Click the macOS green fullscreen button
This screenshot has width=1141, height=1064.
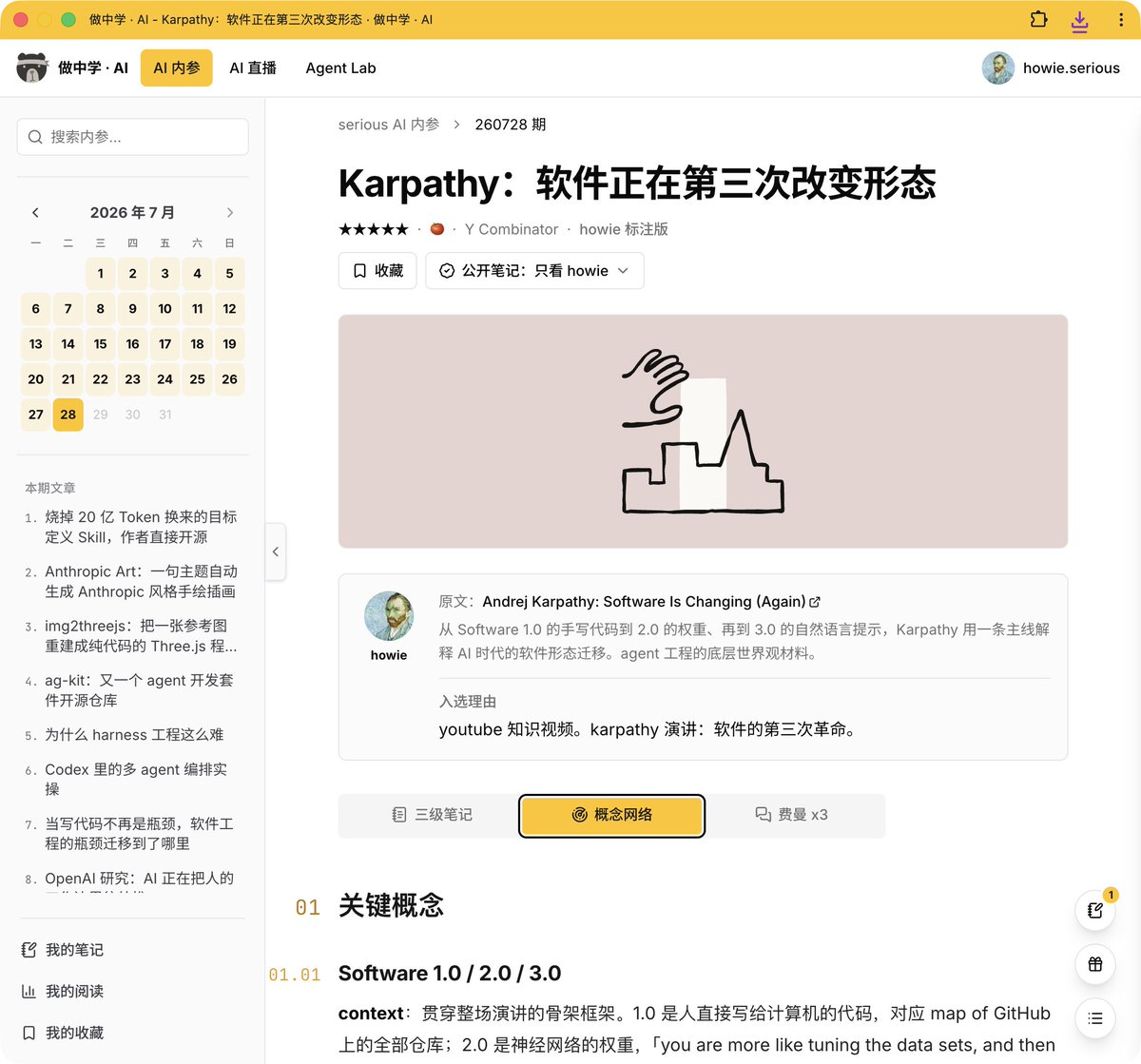68,19
